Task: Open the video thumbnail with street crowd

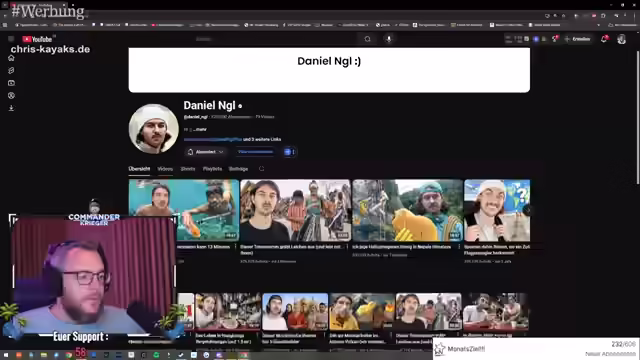Action: (295, 210)
